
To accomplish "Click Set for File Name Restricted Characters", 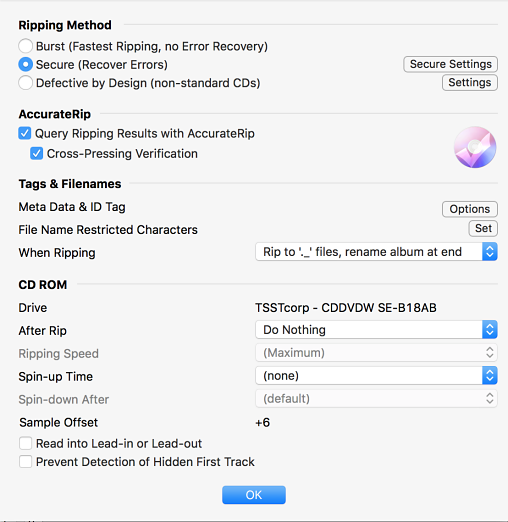I will [483, 228].
